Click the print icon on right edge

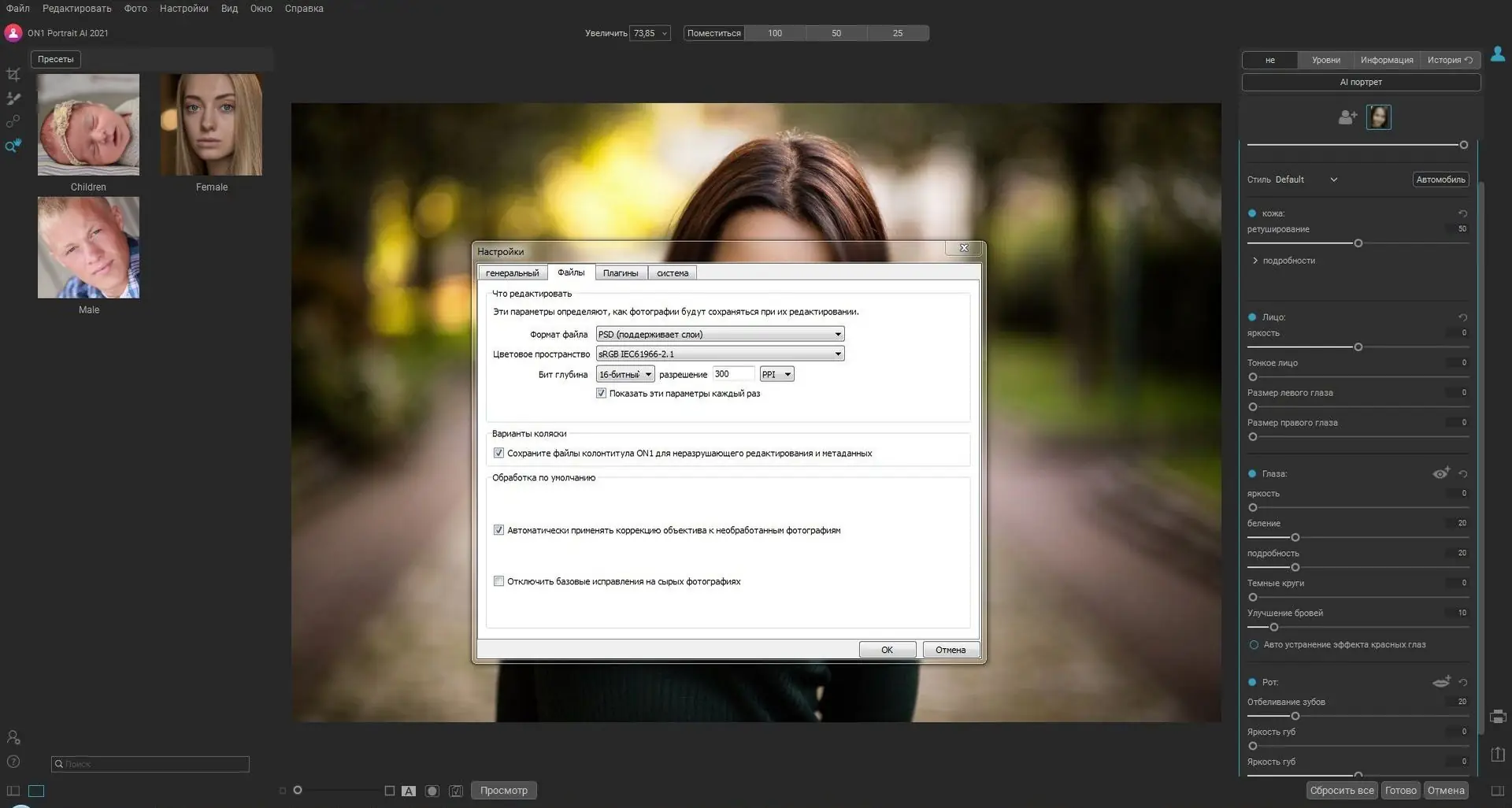click(1498, 717)
